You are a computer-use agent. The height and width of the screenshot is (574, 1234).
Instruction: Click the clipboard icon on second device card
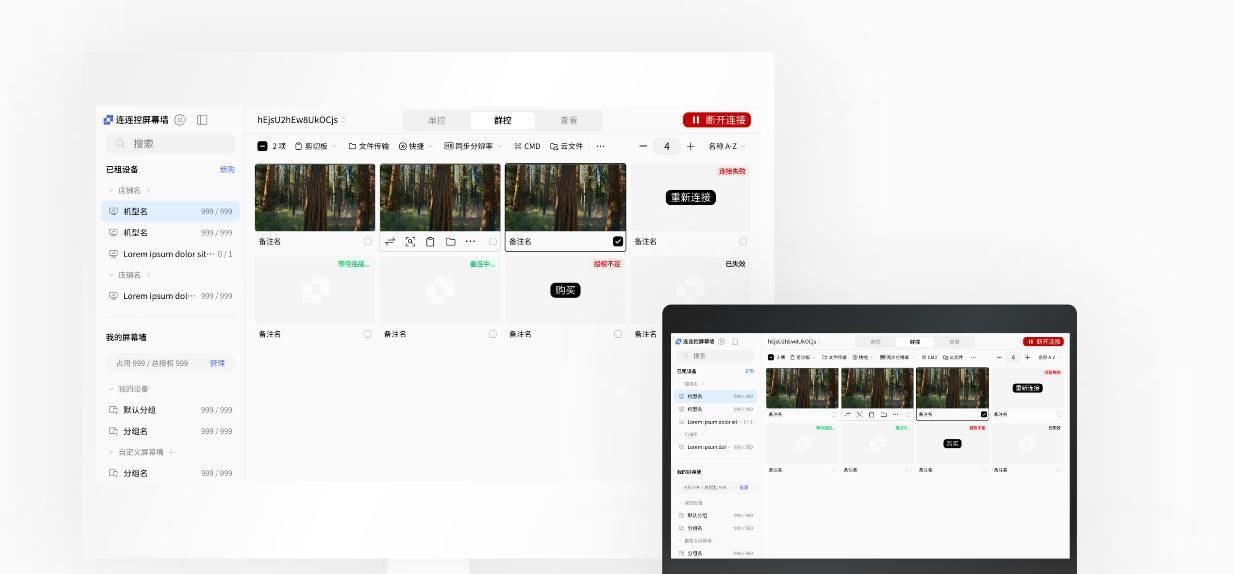(430, 241)
